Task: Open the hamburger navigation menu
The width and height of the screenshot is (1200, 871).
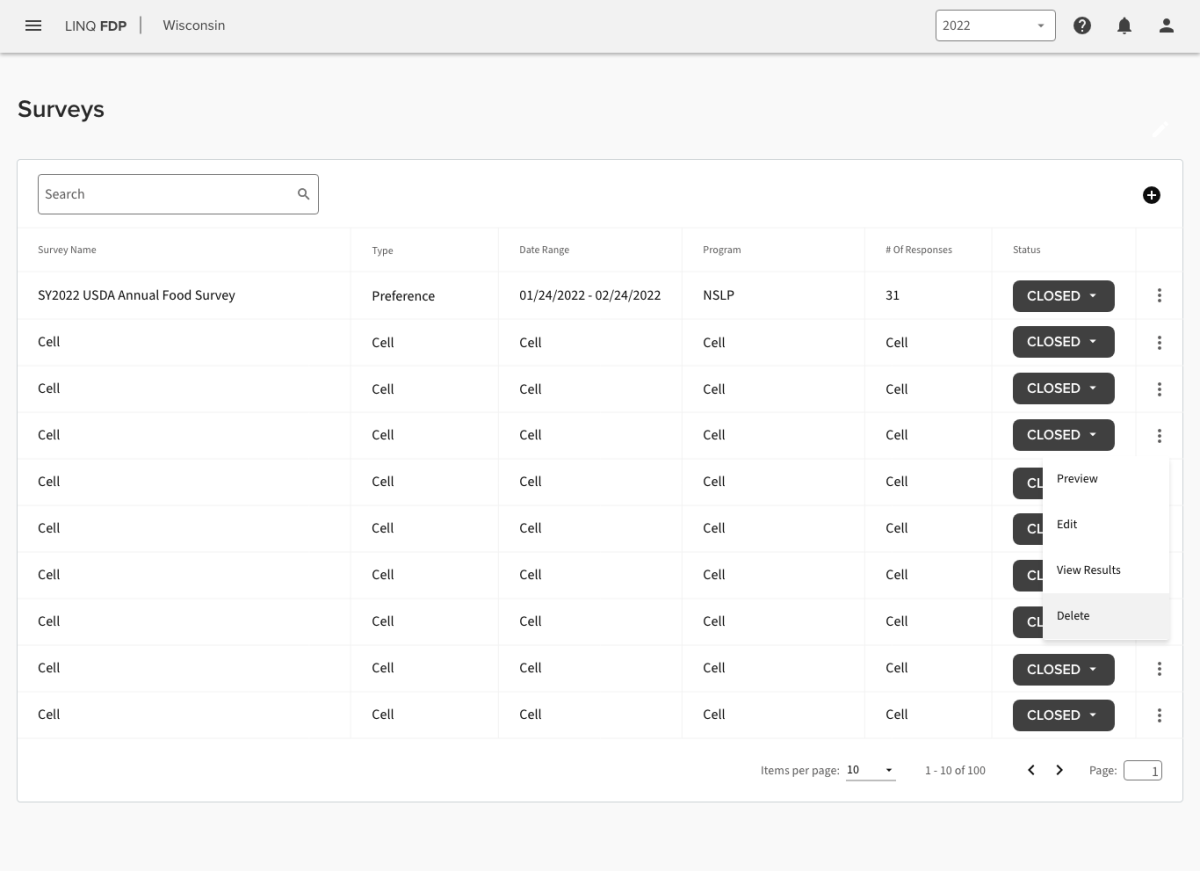Action: coord(33,26)
